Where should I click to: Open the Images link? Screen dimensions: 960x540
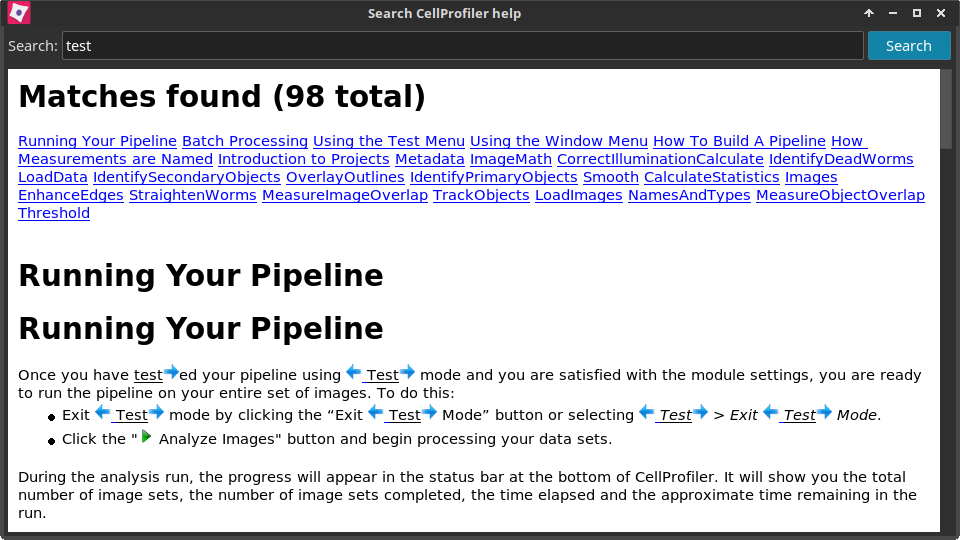(x=811, y=177)
